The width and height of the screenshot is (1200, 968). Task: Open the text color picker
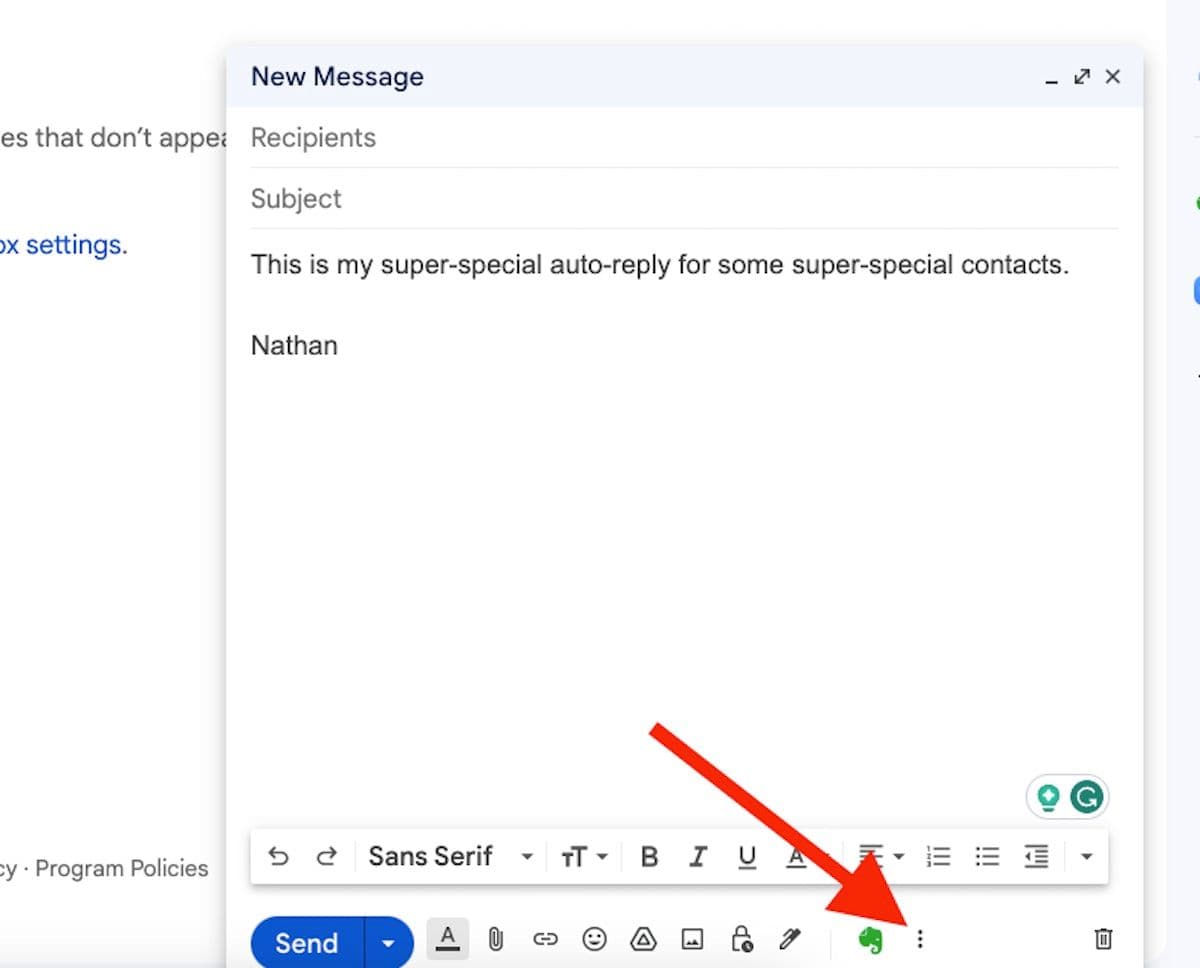click(x=795, y=857)
